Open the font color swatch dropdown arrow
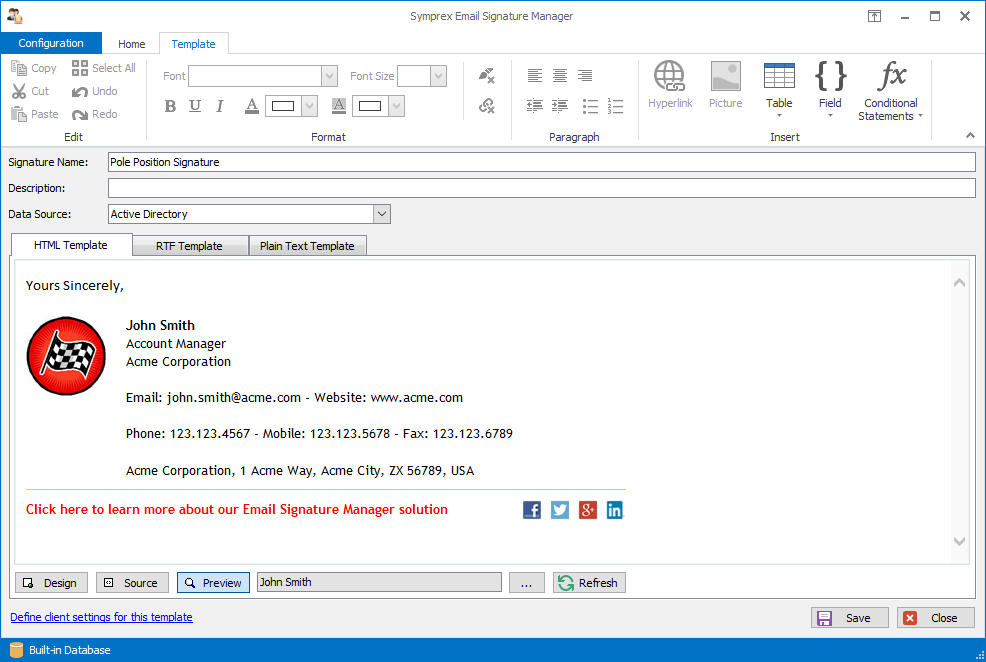This screenshot has width=986, height=662. pos(309,106)
